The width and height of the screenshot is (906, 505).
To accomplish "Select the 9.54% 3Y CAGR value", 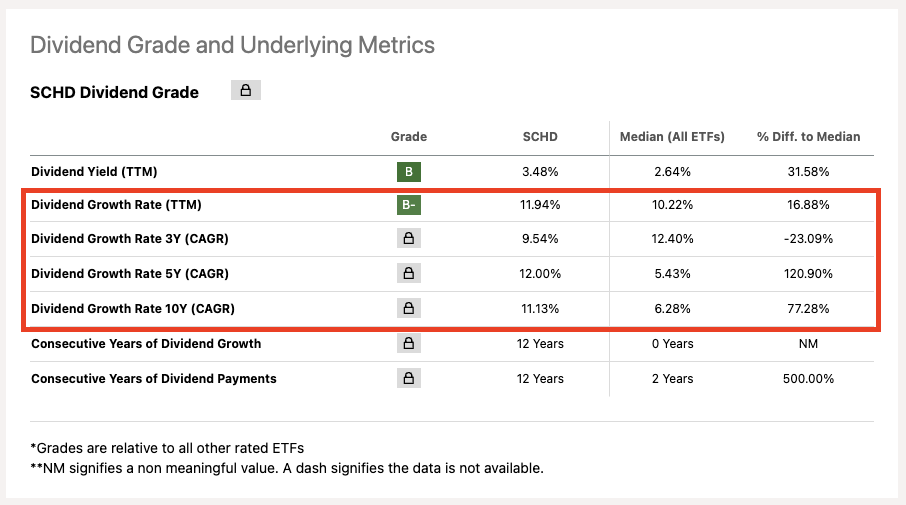I will point(540,239).
